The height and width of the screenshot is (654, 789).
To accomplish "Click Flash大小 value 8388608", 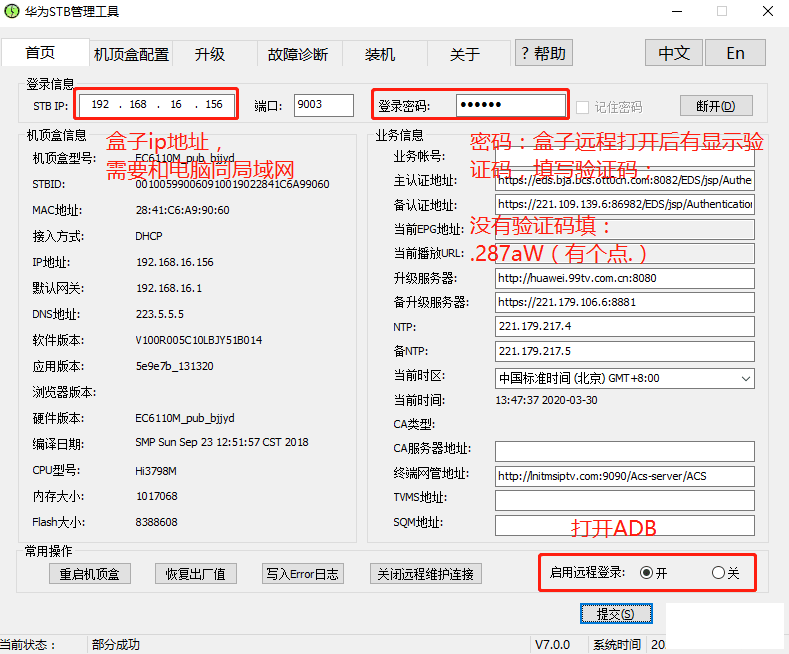I will (156, 522).
